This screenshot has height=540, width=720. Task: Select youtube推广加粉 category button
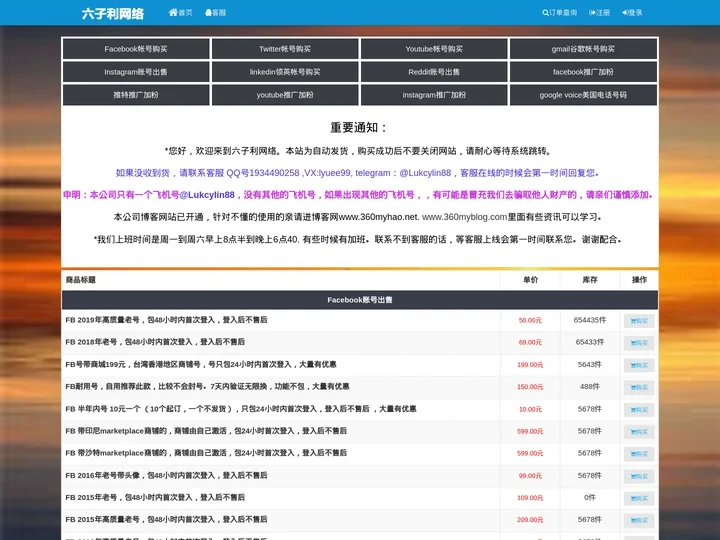tap(285, 95)
